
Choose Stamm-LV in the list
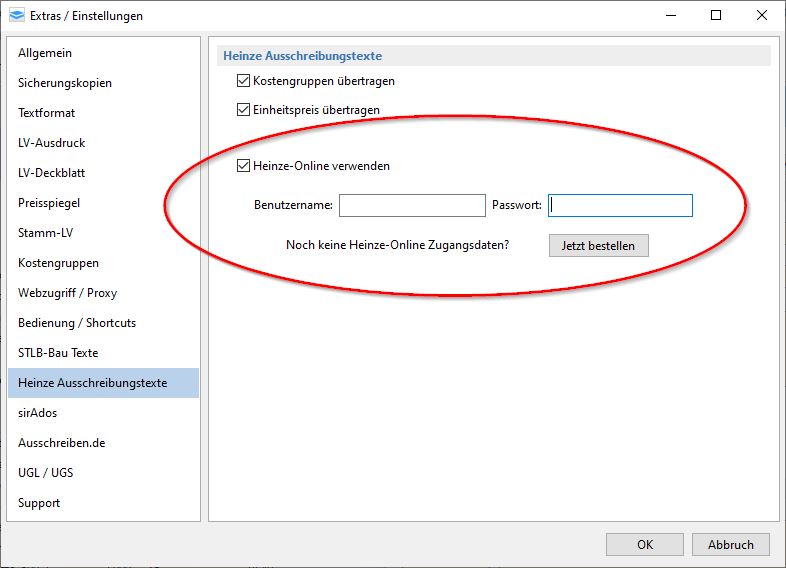[x=103, y=233]
